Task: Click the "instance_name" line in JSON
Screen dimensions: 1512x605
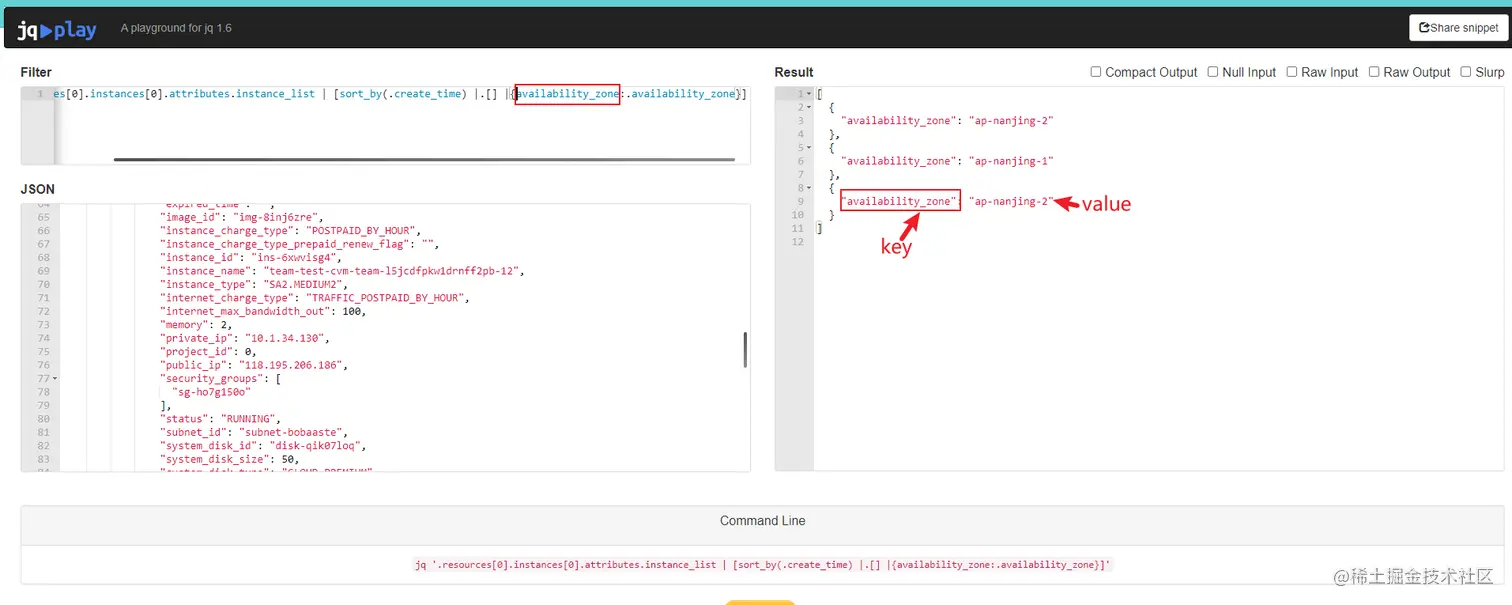Action: pyautogui.click(x=342, y=271)
